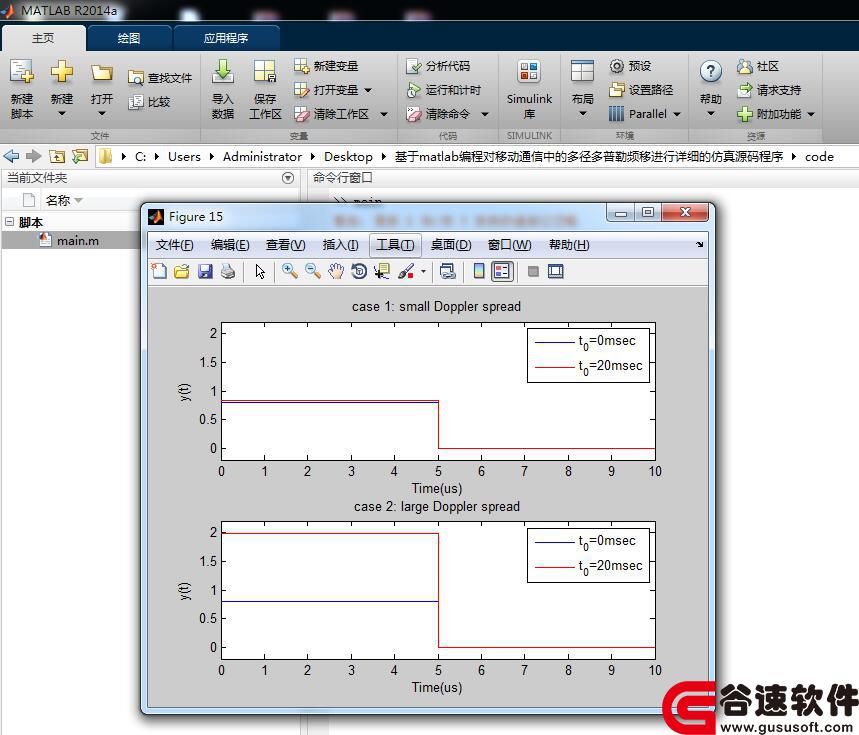Select the Brush data tool
Screen dimensions: 859x735
[406, 271]
